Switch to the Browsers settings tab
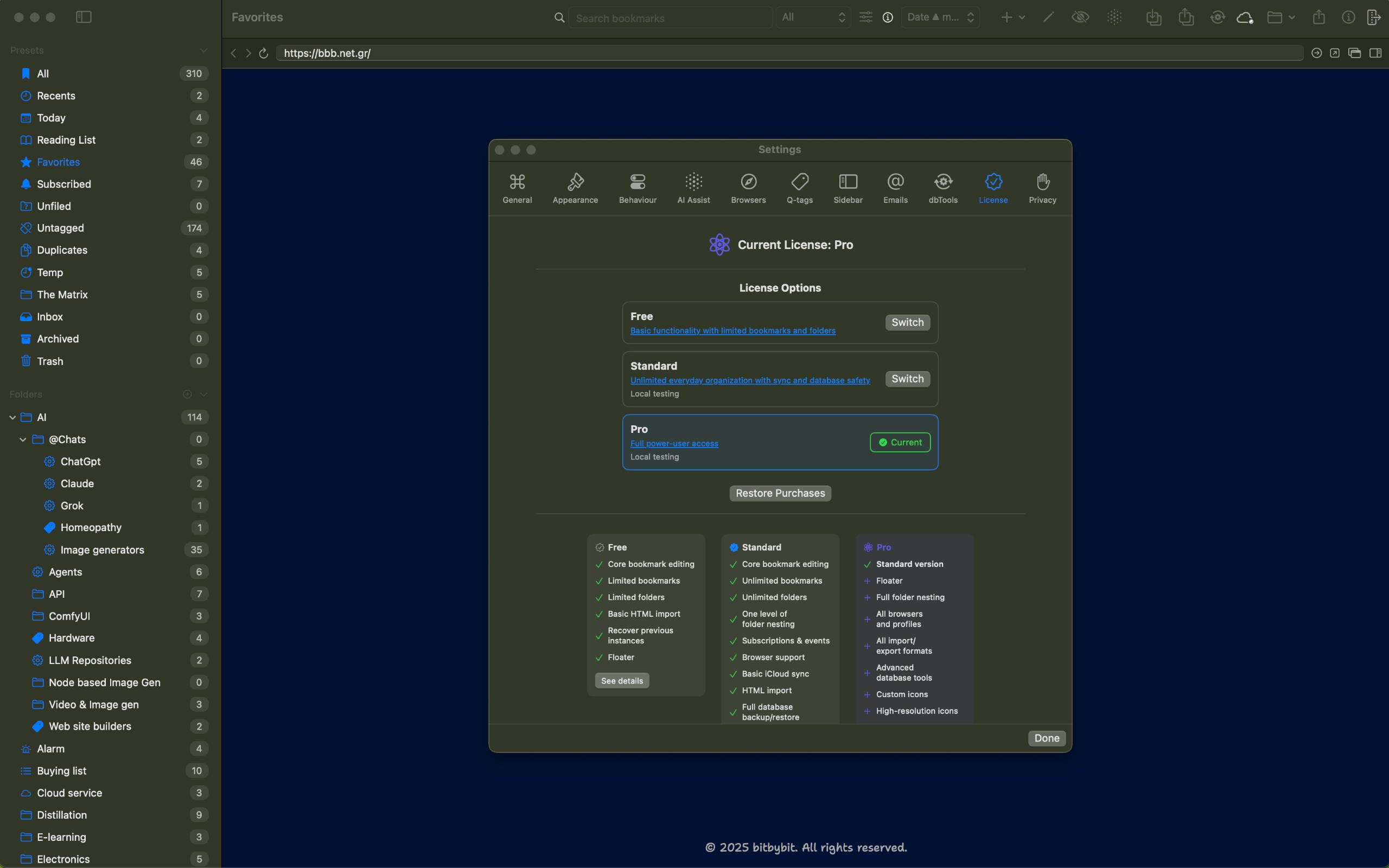This screenshot has width=1389, height=868. (x=748, y=188)
